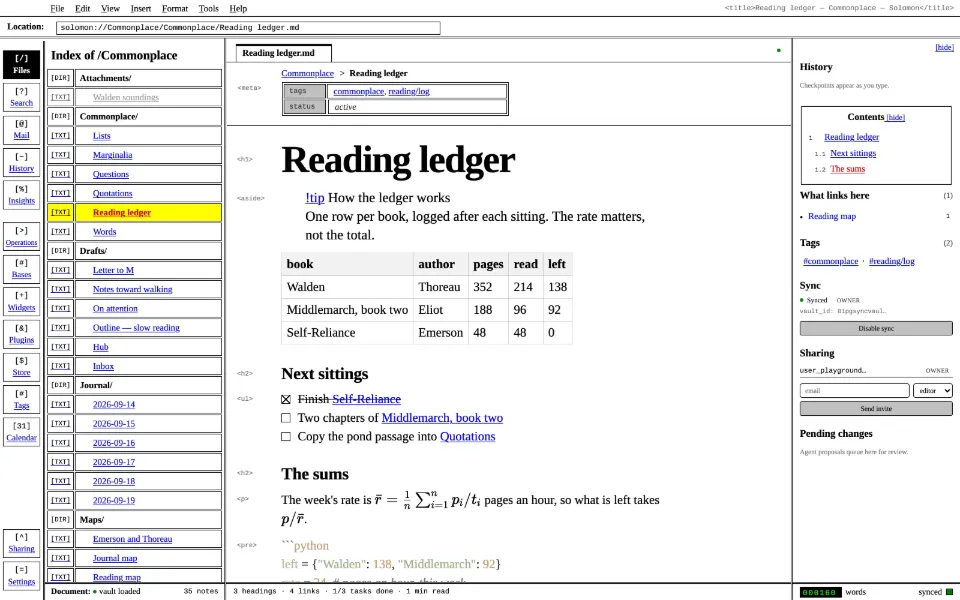Check Copy the pond passage task
Image resolution: width=960 pixels, height=600 pixels.
tap(286, 437)
